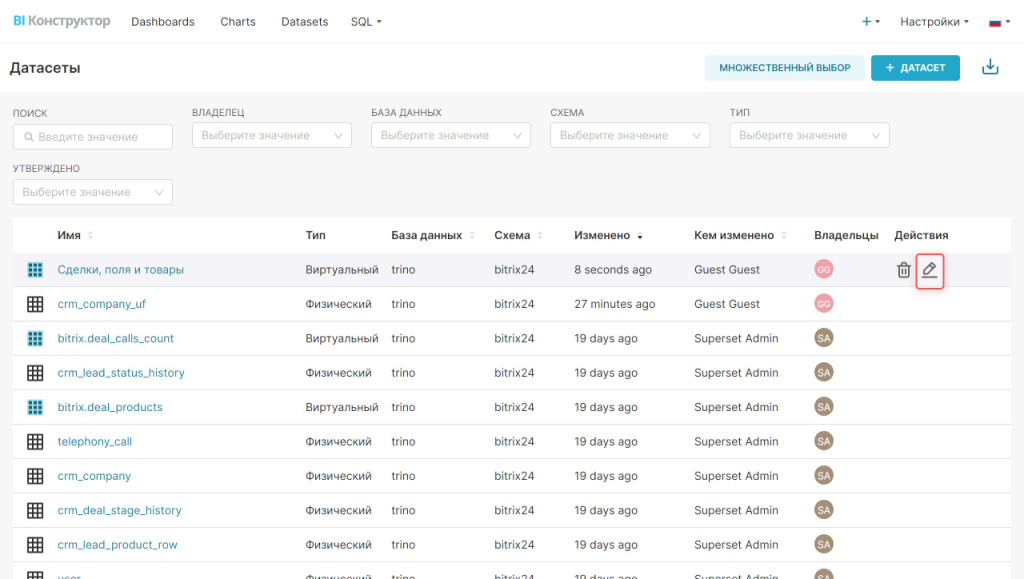Delete Сделки, поля и товары via trash icon
Screen dimensions: 1024x579
pos(904,270)
